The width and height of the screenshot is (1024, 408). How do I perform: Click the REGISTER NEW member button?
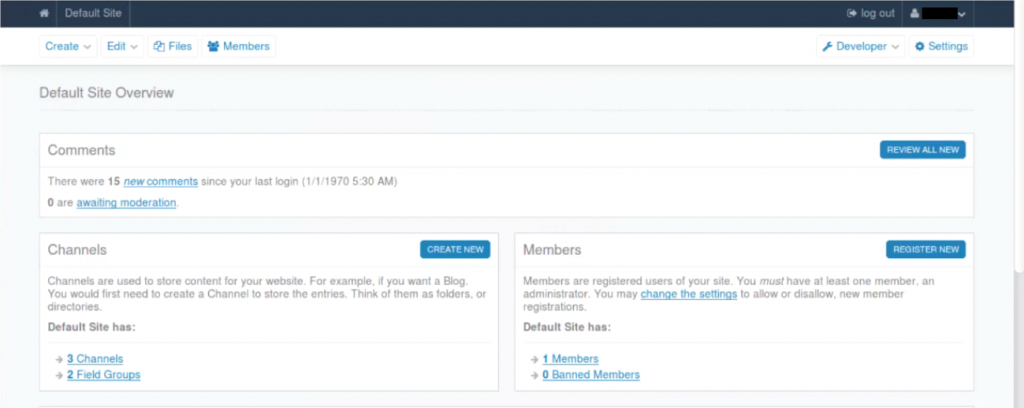(x=925, y=249)
